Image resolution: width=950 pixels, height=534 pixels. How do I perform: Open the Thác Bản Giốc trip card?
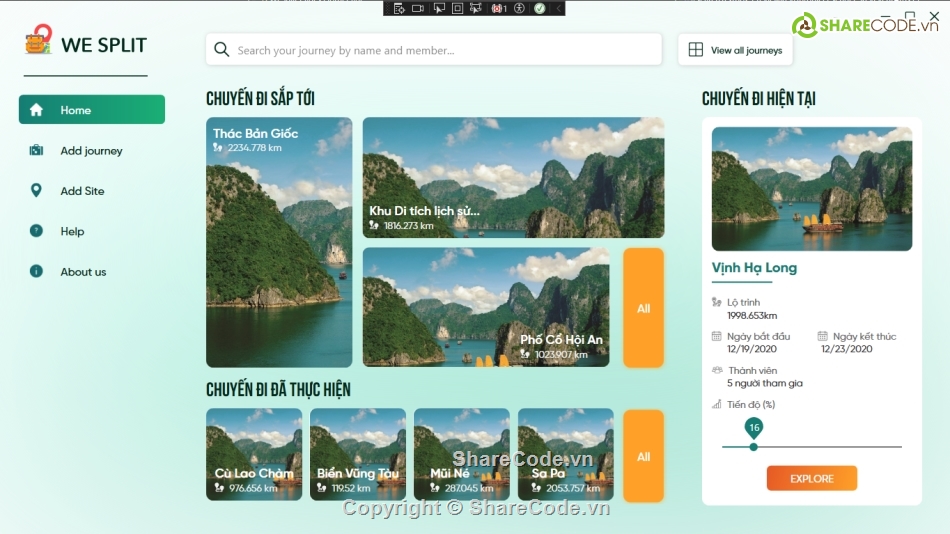(x=279, y=242)
